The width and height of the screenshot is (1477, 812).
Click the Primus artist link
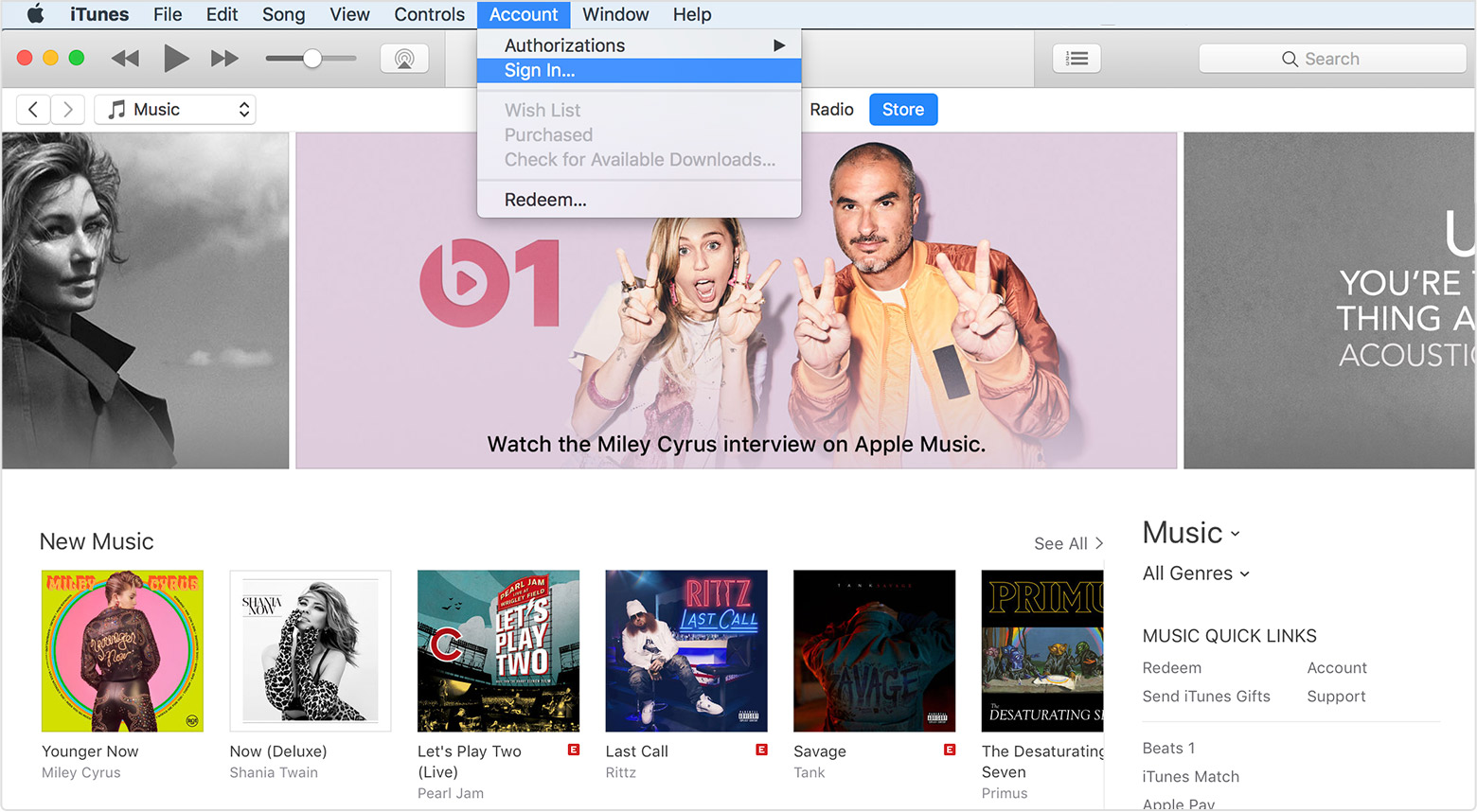point(1005,794)
